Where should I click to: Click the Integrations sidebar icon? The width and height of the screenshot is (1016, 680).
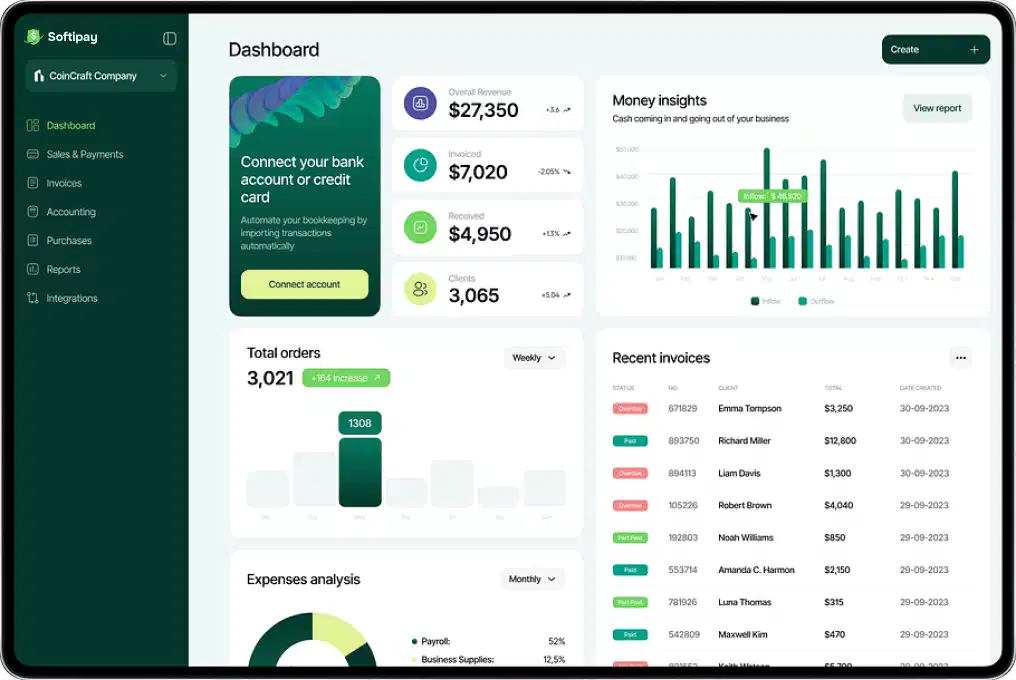33,299
